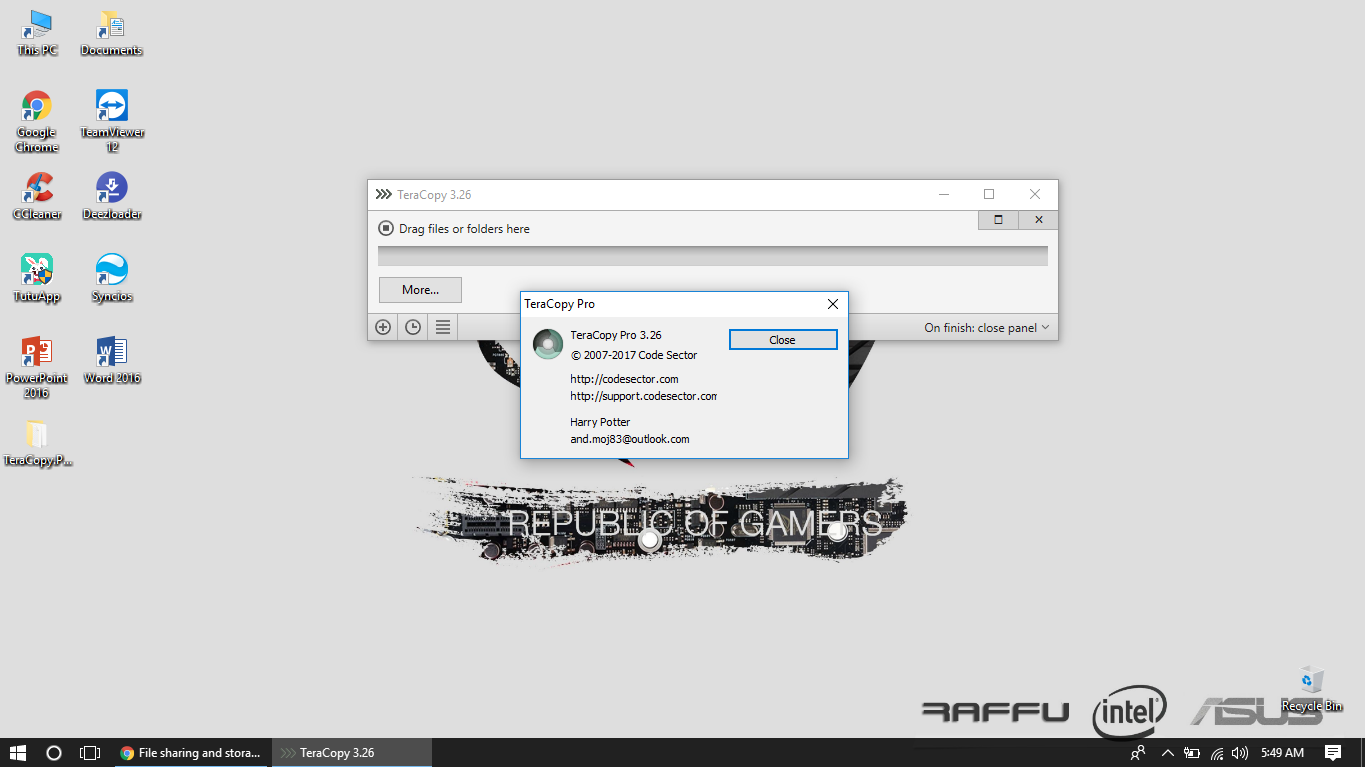Click the TeraCopy Pro 3.26 version text
Screen dimensions: 1365x767
point(615,335)
